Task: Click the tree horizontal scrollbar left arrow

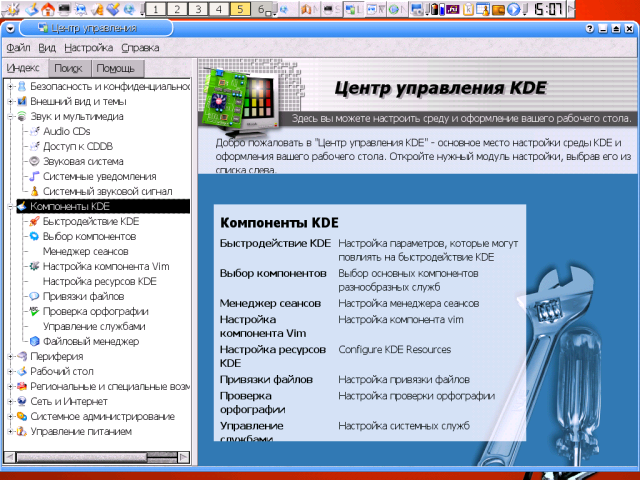Action: pyautogui.click(x=9, y=457)
